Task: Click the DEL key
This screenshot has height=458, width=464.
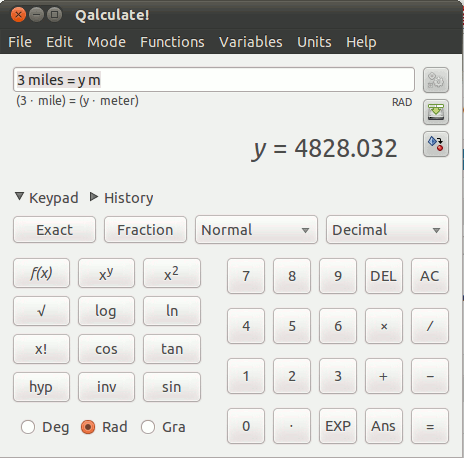Action: point(384,276)
